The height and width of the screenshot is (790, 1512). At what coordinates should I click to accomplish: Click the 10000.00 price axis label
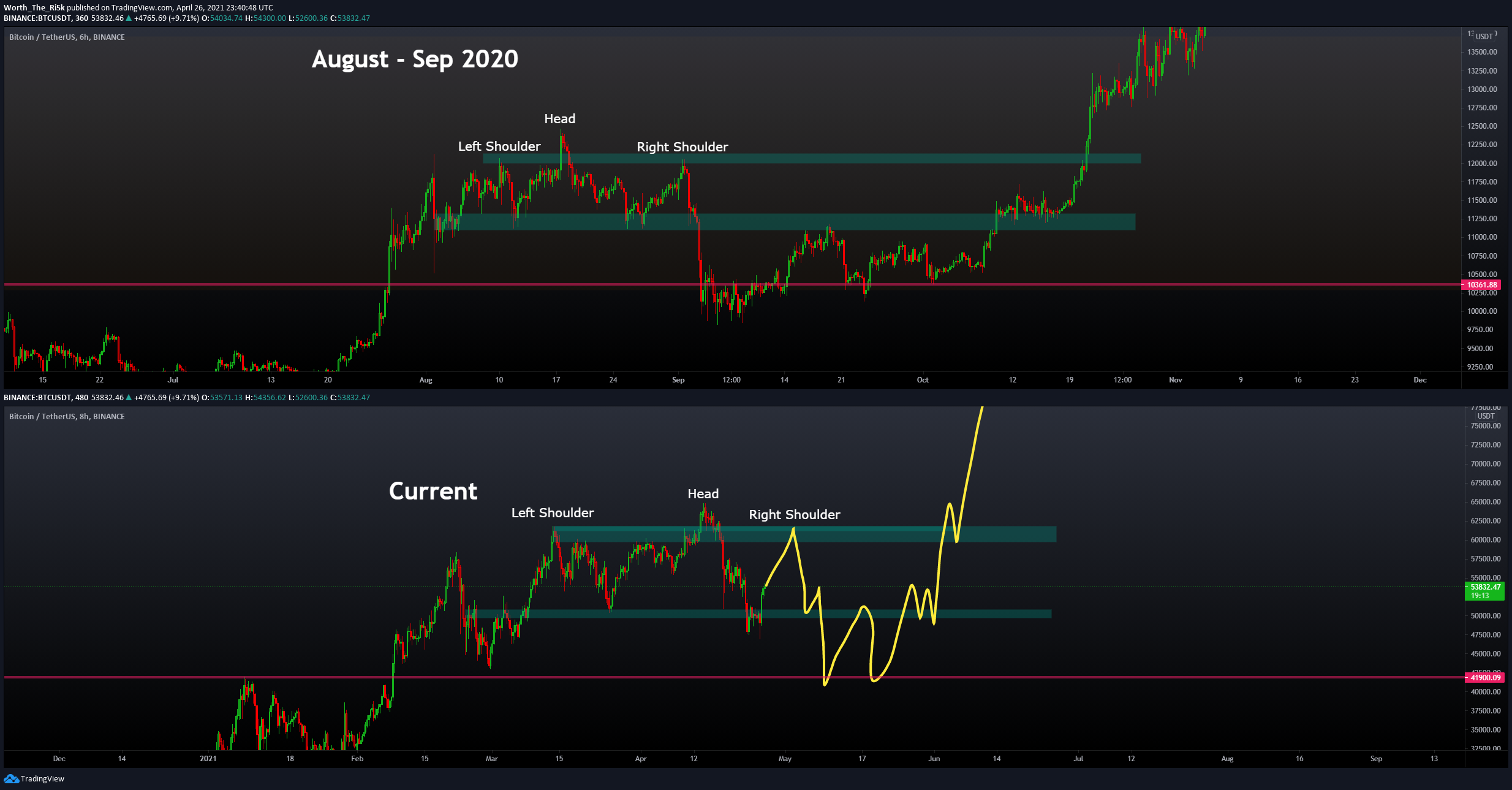[1482, 311]
